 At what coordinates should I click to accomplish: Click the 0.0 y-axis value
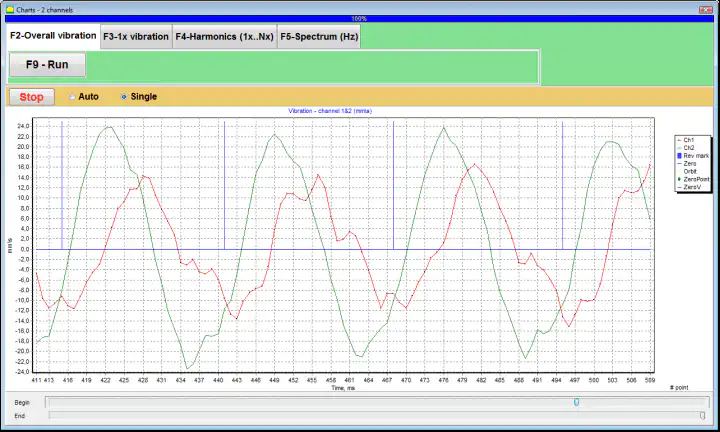25,249
